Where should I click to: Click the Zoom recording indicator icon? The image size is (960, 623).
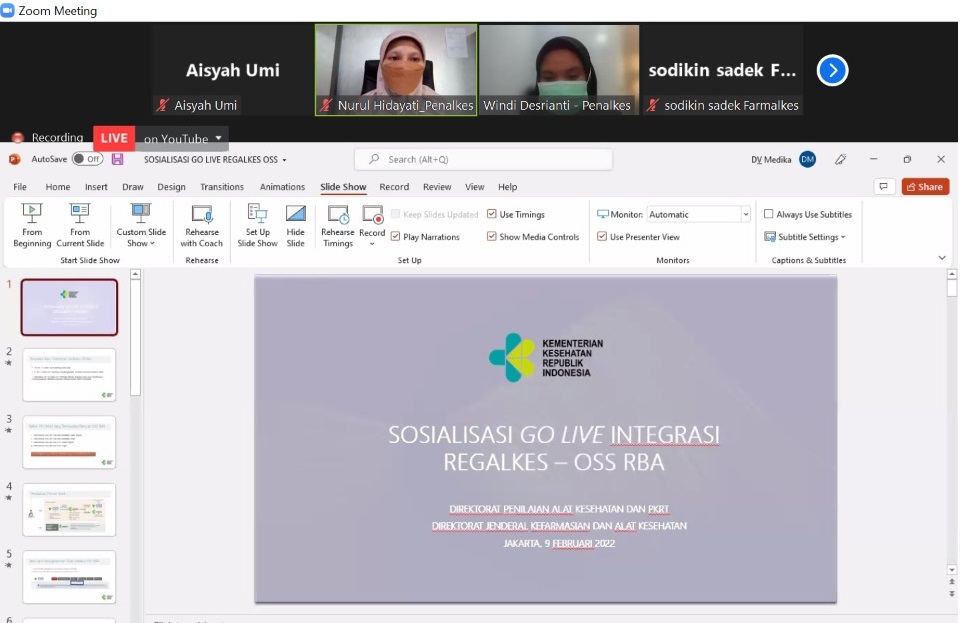click(x=18, y=138)
